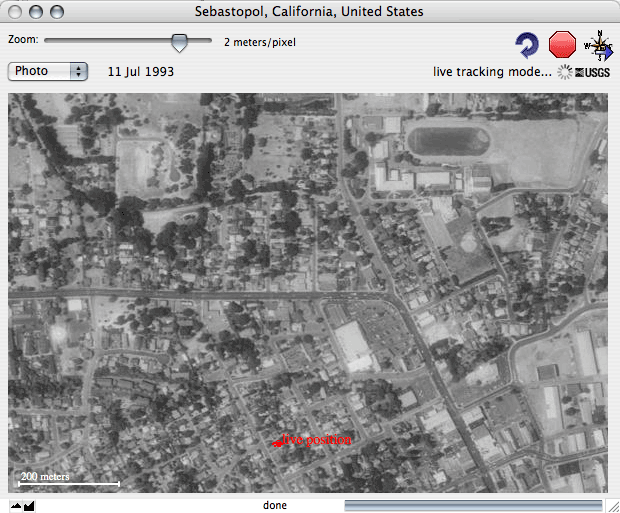Click the 200 meters scale bar
Screen dimensions: 620x513
(x=65, y=484)
